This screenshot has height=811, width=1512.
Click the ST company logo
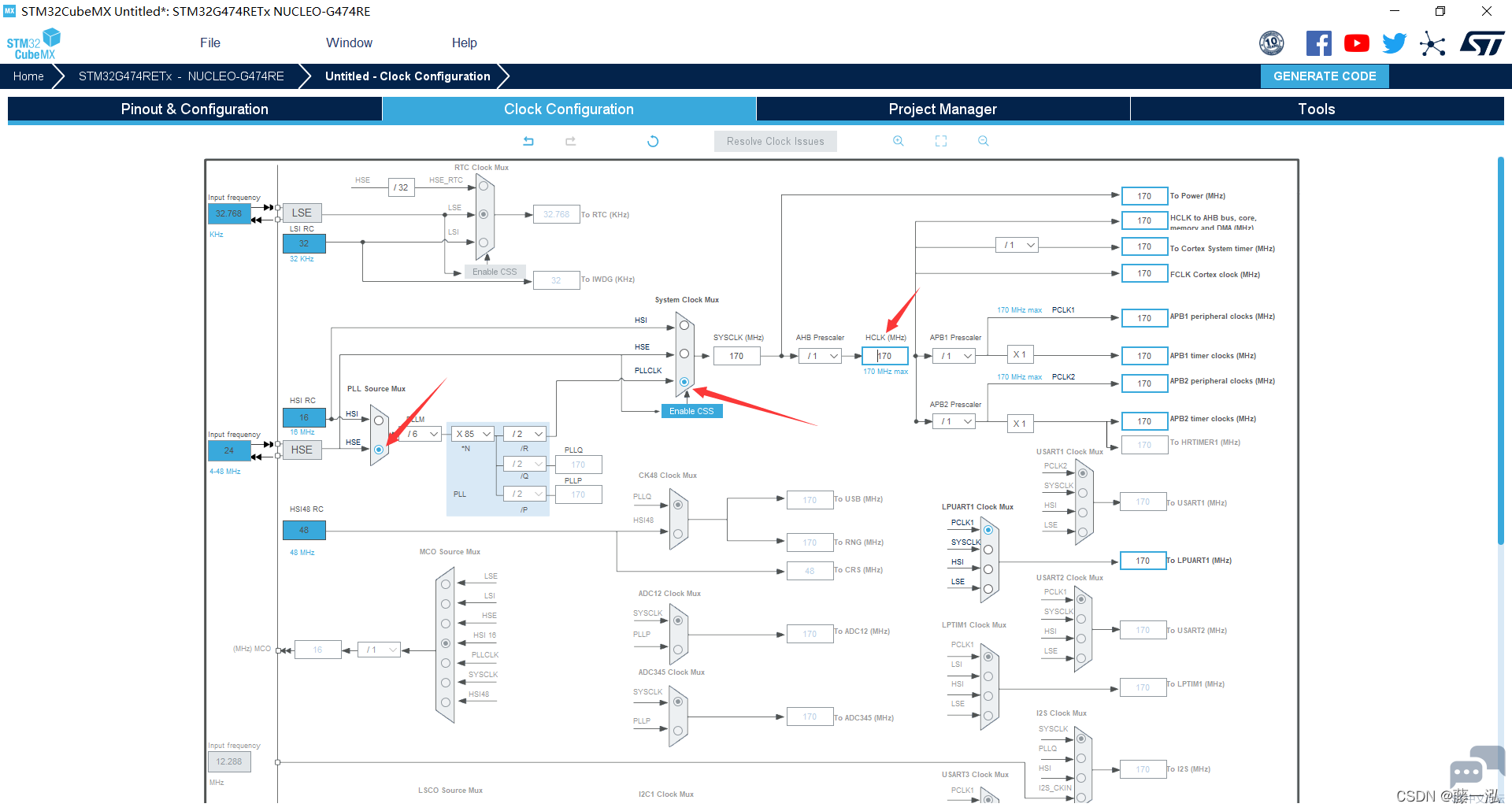coord(1482,43)
